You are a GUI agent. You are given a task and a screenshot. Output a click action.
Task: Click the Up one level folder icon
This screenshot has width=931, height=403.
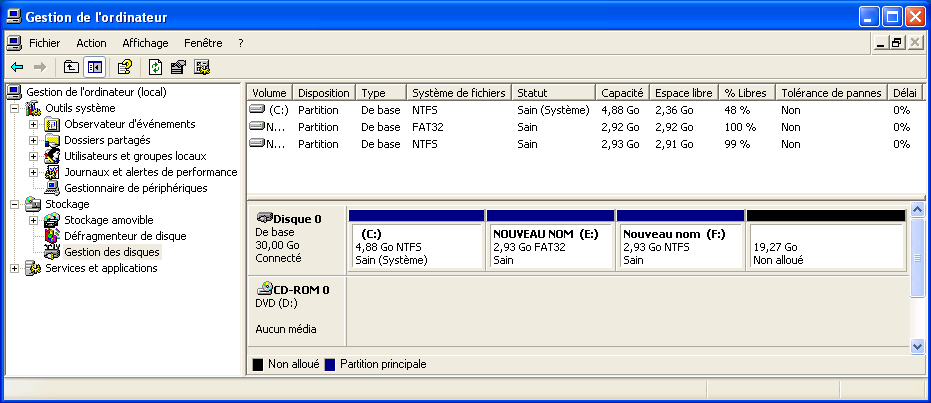point(71,67)
